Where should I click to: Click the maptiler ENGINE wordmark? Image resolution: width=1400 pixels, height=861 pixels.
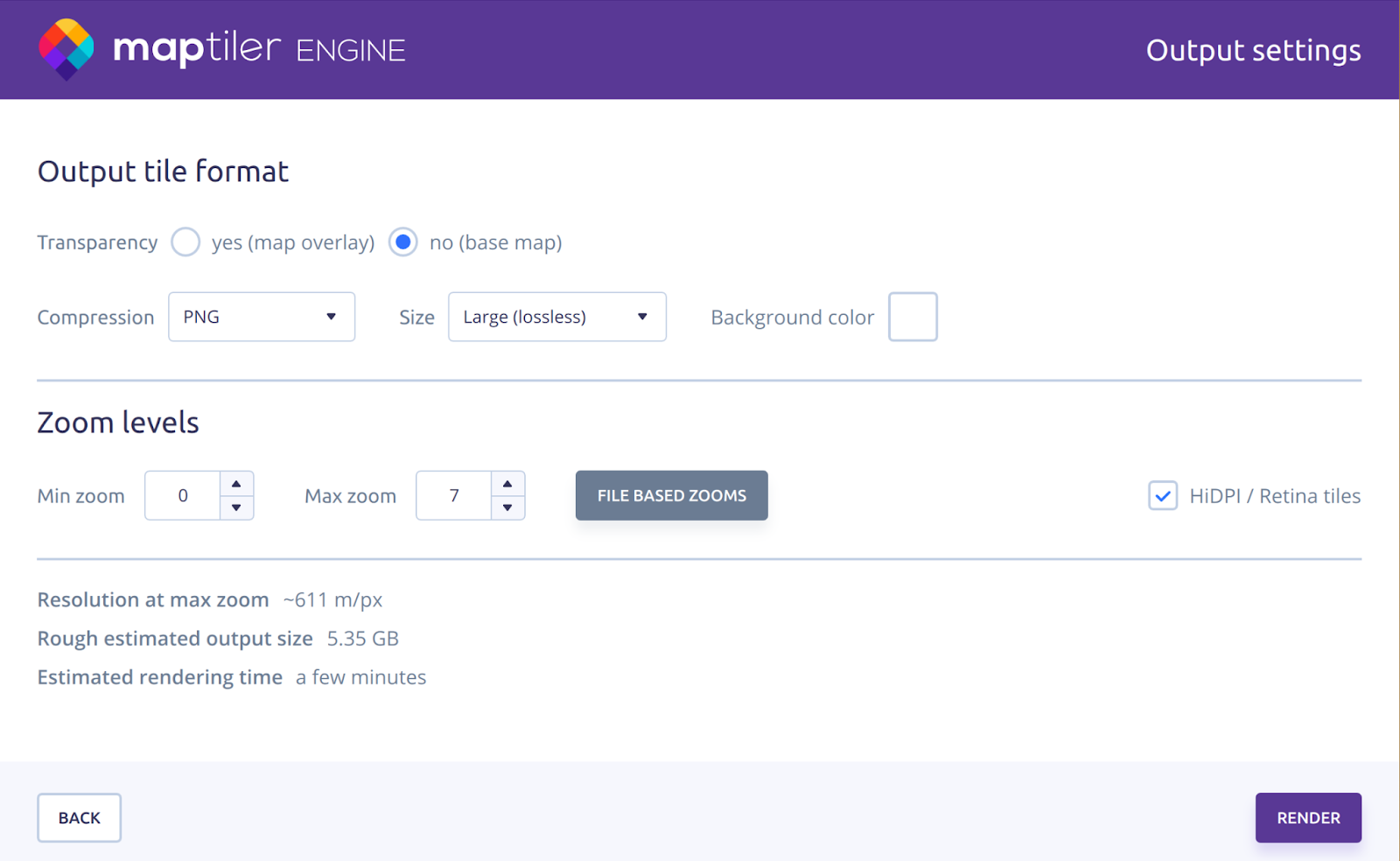click(259, 49)
